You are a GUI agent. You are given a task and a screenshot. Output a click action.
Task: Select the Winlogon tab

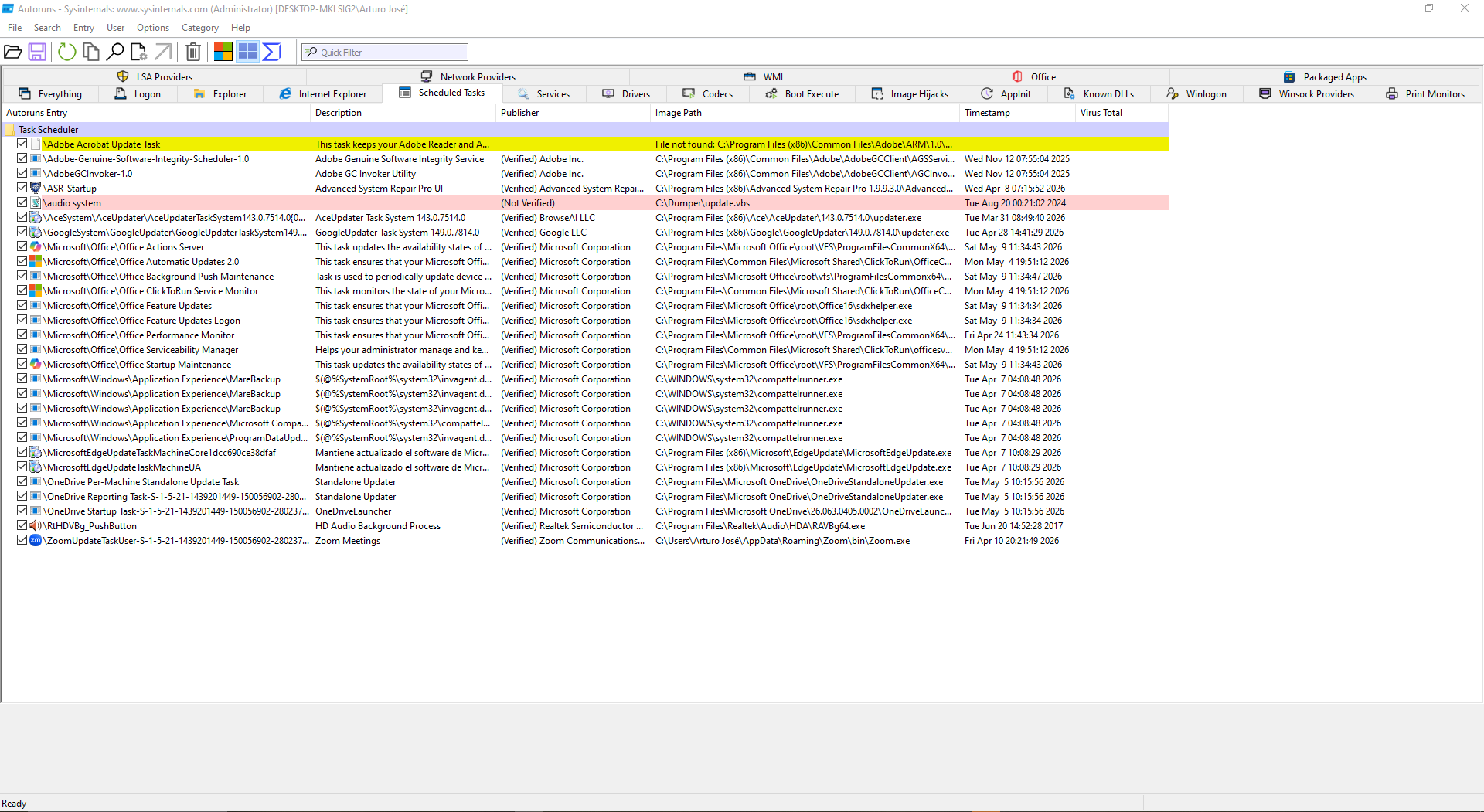(1196, 94)
